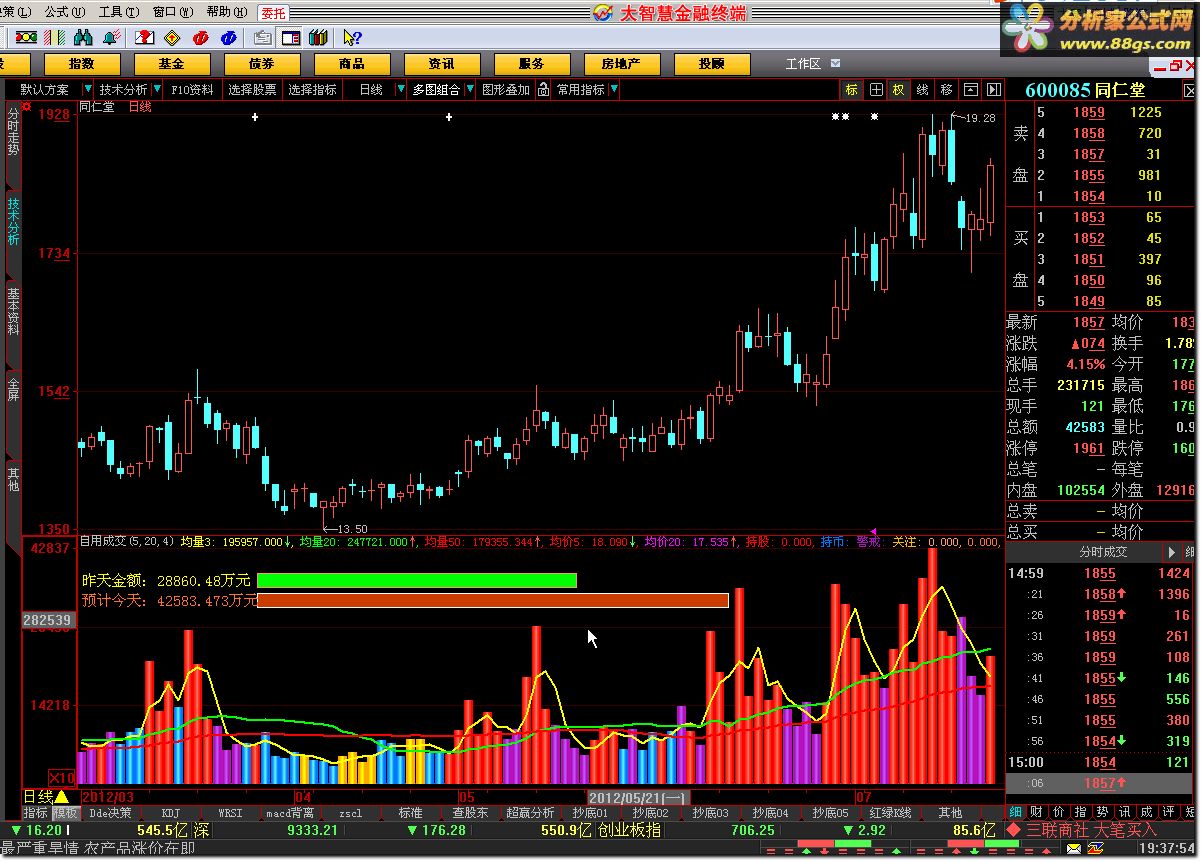Open the binoculars search tool
The width and height of the screenshot is (1202, 861).
pos(83,38)
